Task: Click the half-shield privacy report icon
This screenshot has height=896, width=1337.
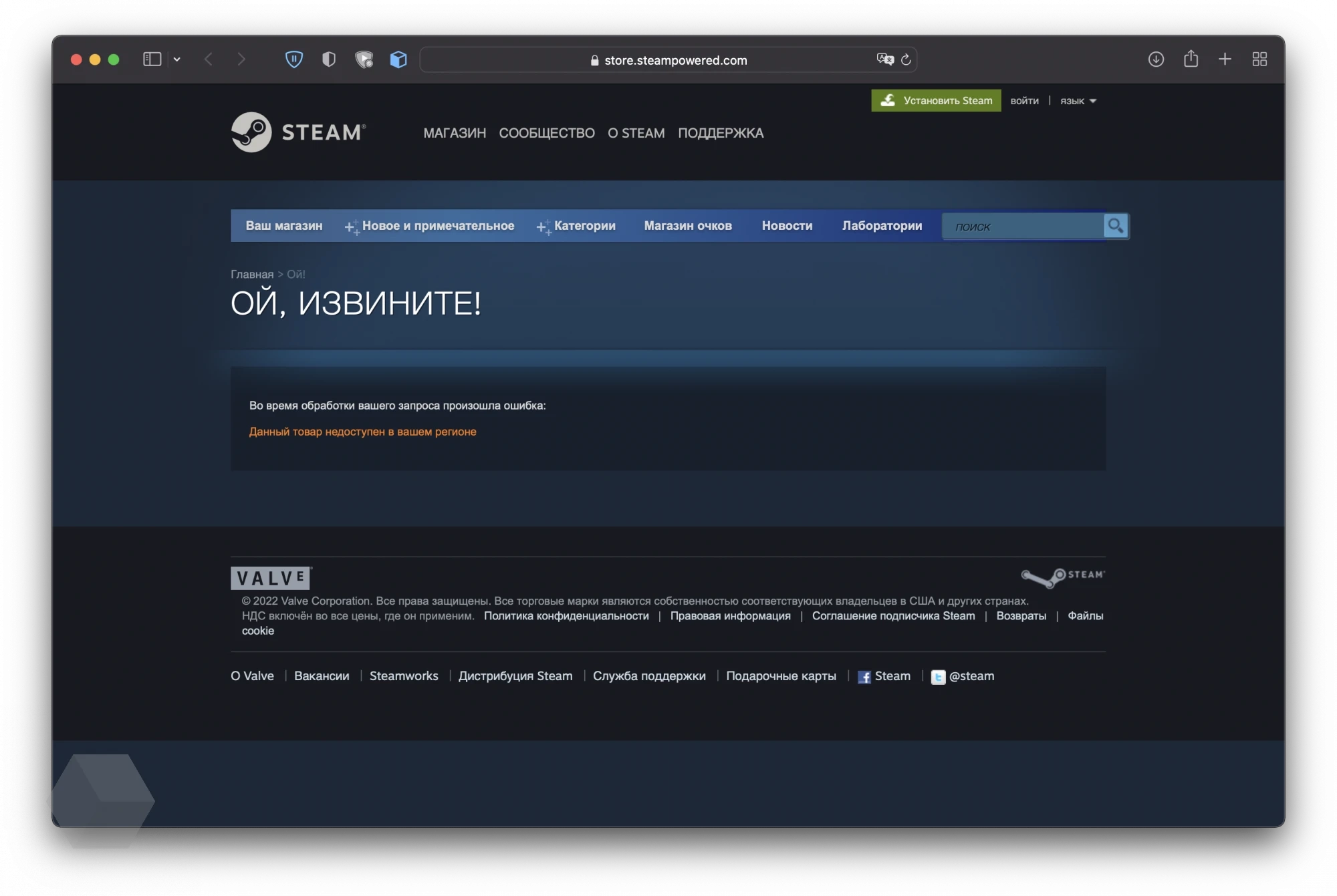Action: coord(329,59)
